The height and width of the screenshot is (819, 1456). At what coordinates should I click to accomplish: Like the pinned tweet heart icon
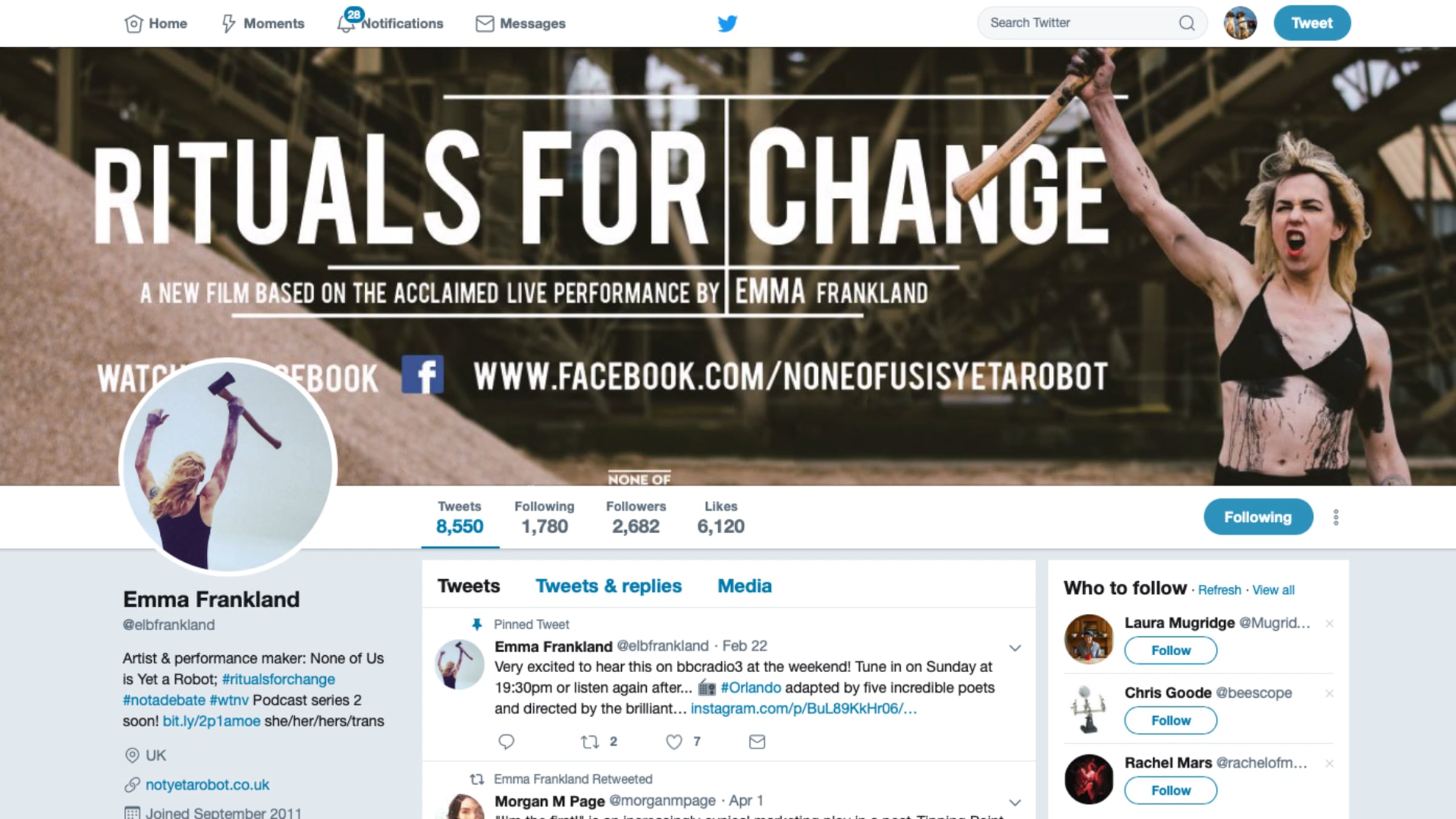click(674, 741)
